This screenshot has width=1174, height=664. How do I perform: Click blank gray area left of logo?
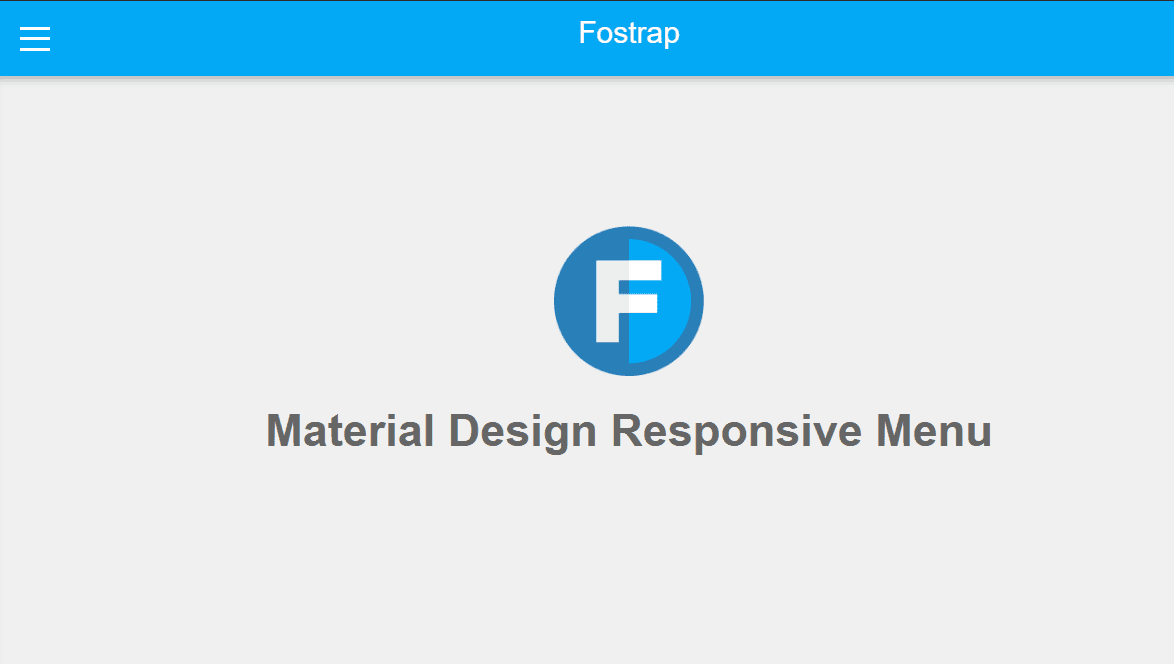(300, 300)
